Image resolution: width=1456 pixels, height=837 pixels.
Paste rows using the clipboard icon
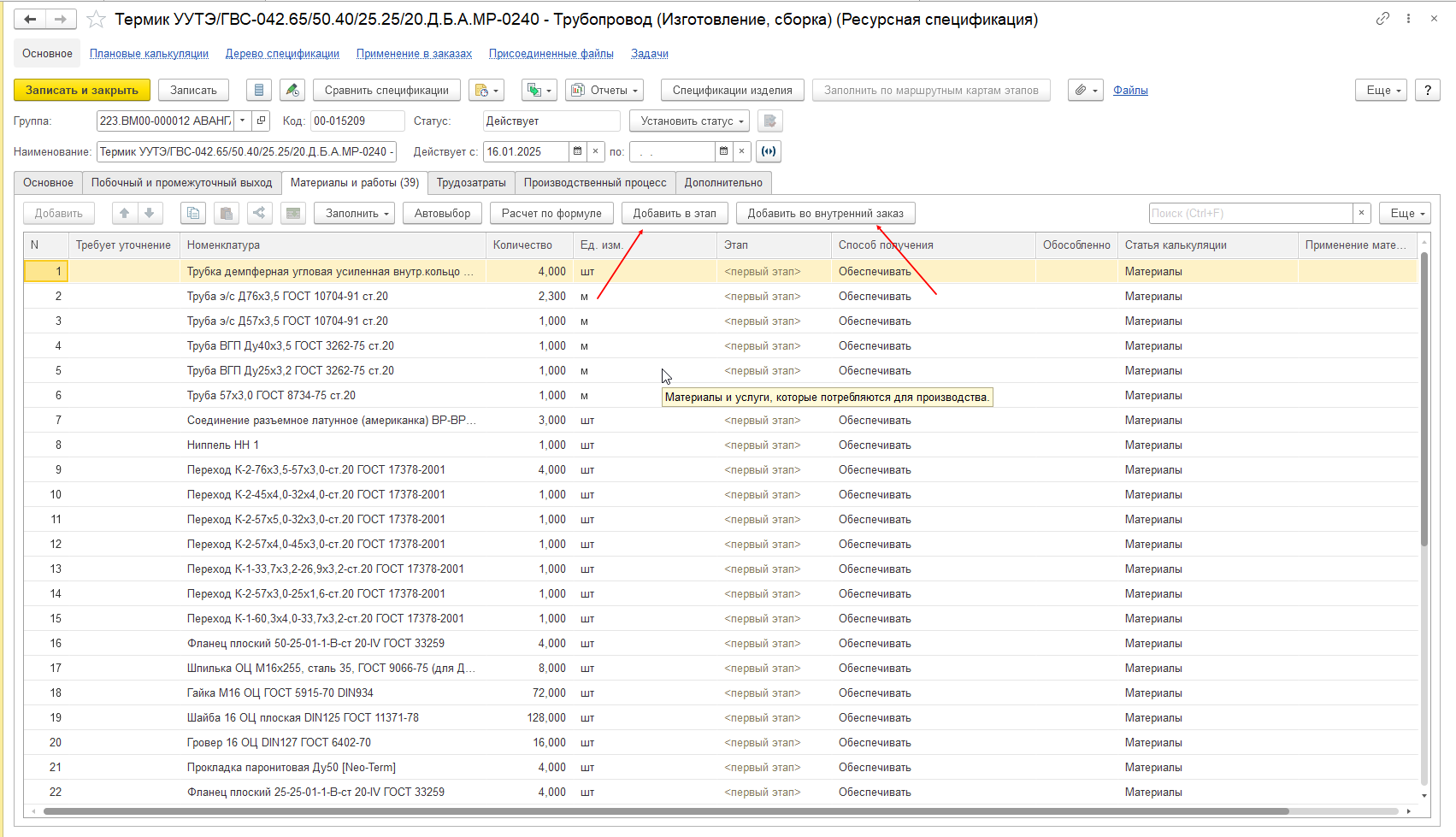(x=227, y=213)
